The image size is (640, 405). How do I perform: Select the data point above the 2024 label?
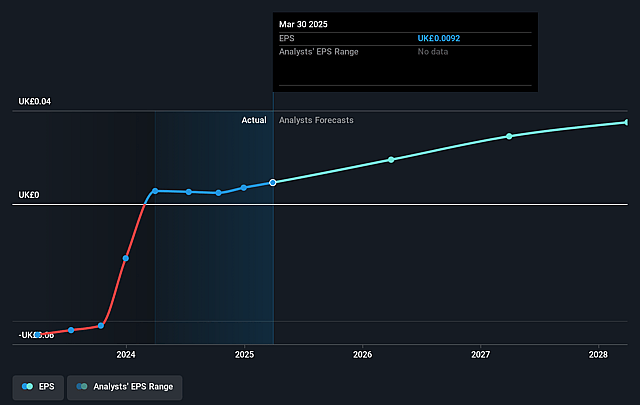(126, 258)
